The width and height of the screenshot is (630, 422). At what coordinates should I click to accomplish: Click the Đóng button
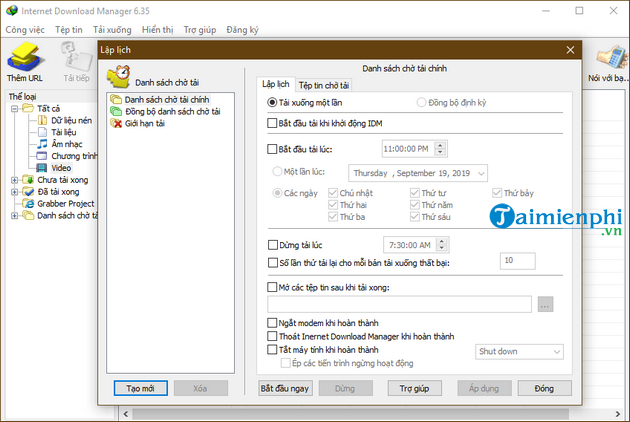point(544,388)
